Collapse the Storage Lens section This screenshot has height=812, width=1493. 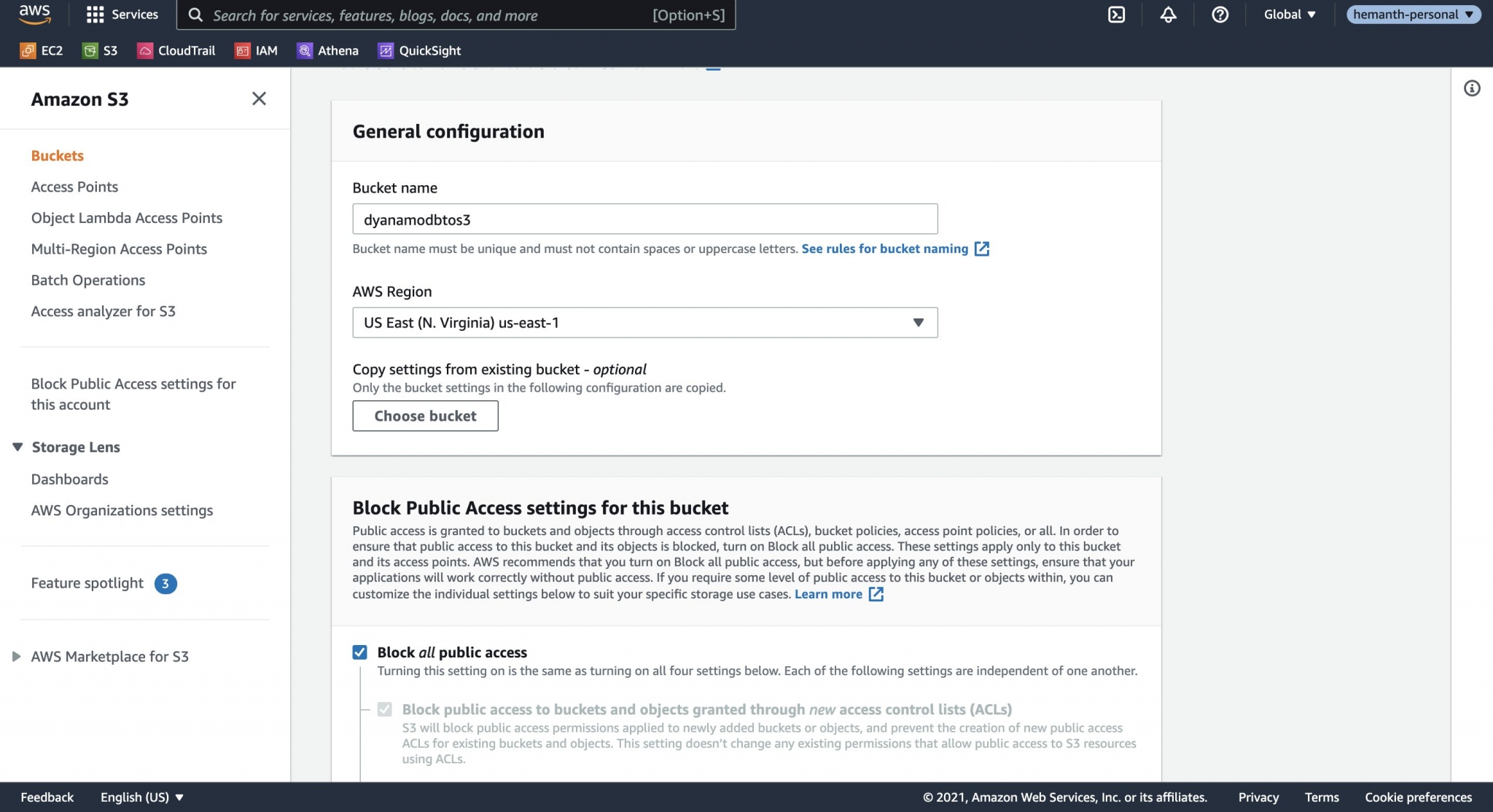(x=17, y=447)
